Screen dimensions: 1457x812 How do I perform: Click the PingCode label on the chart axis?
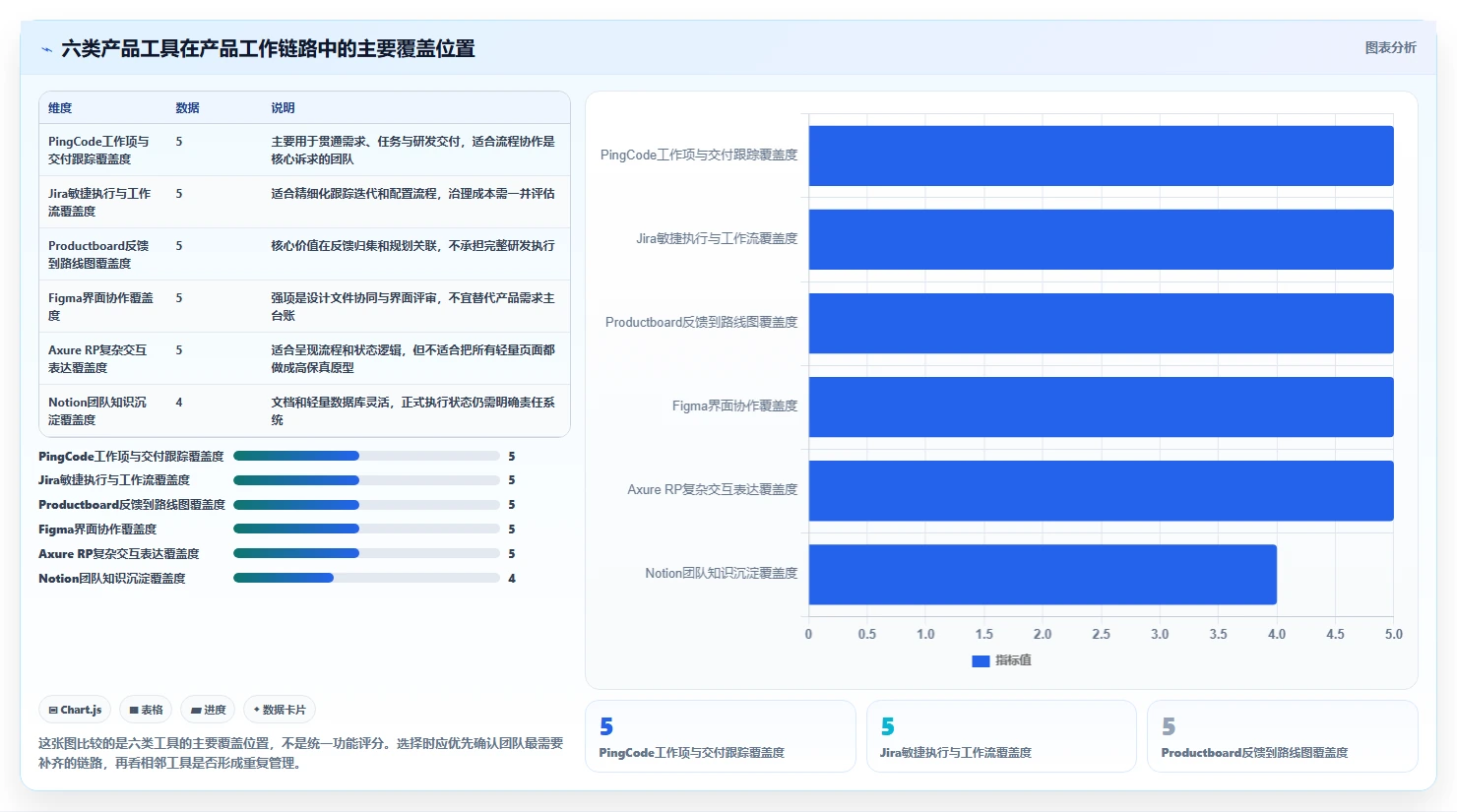[x=699, y=156]
